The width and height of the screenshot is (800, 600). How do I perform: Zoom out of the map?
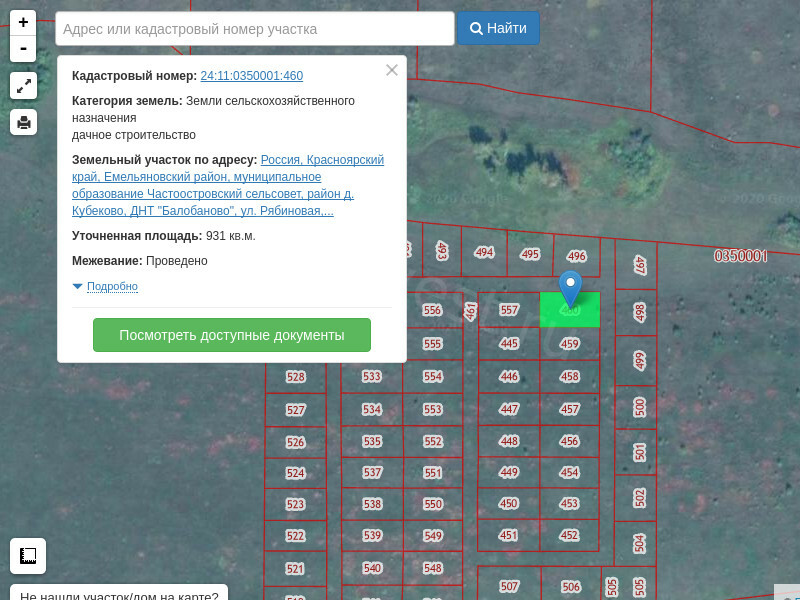23,49
